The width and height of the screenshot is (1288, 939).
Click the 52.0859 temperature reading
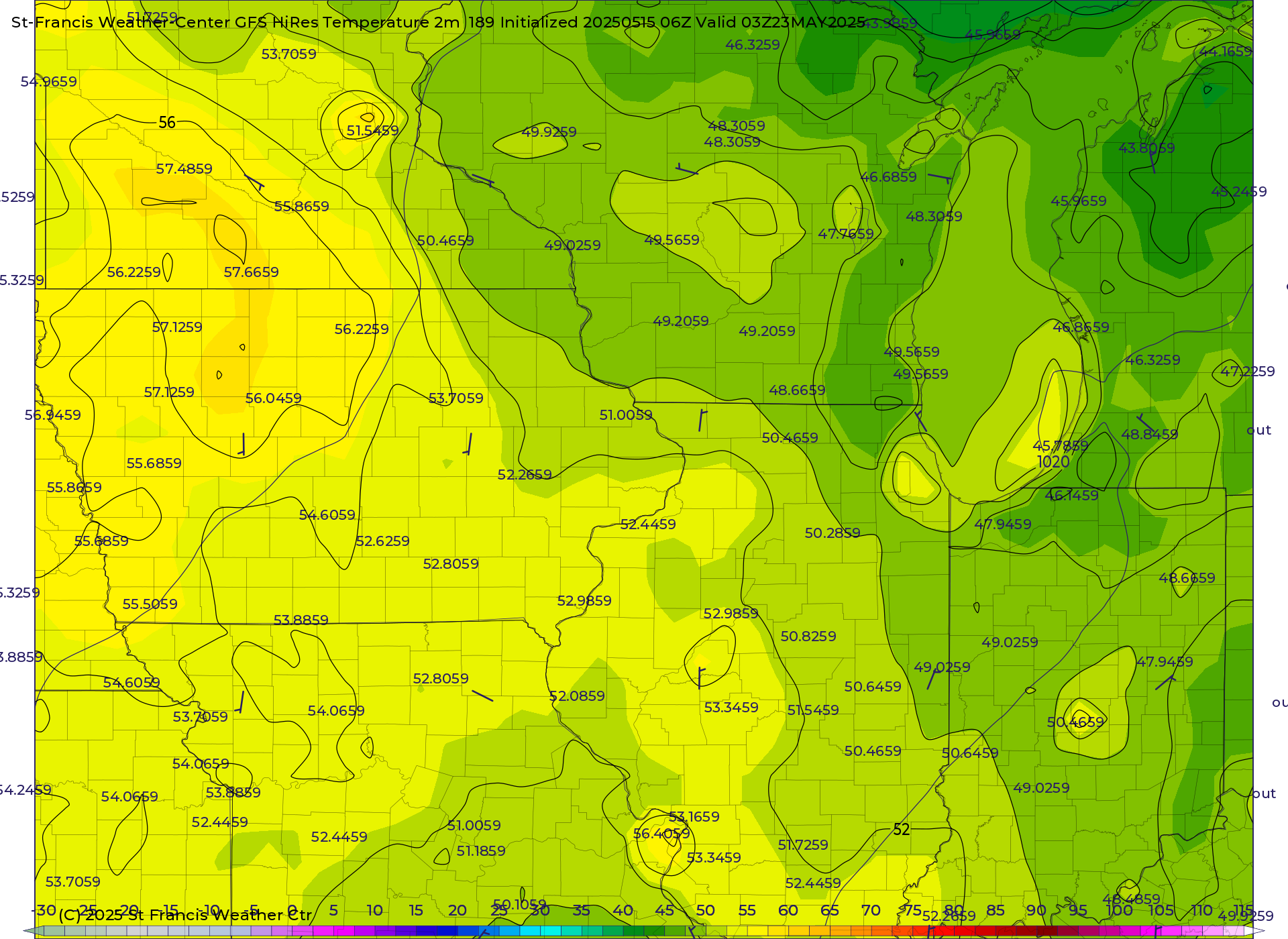pos(577,696)
